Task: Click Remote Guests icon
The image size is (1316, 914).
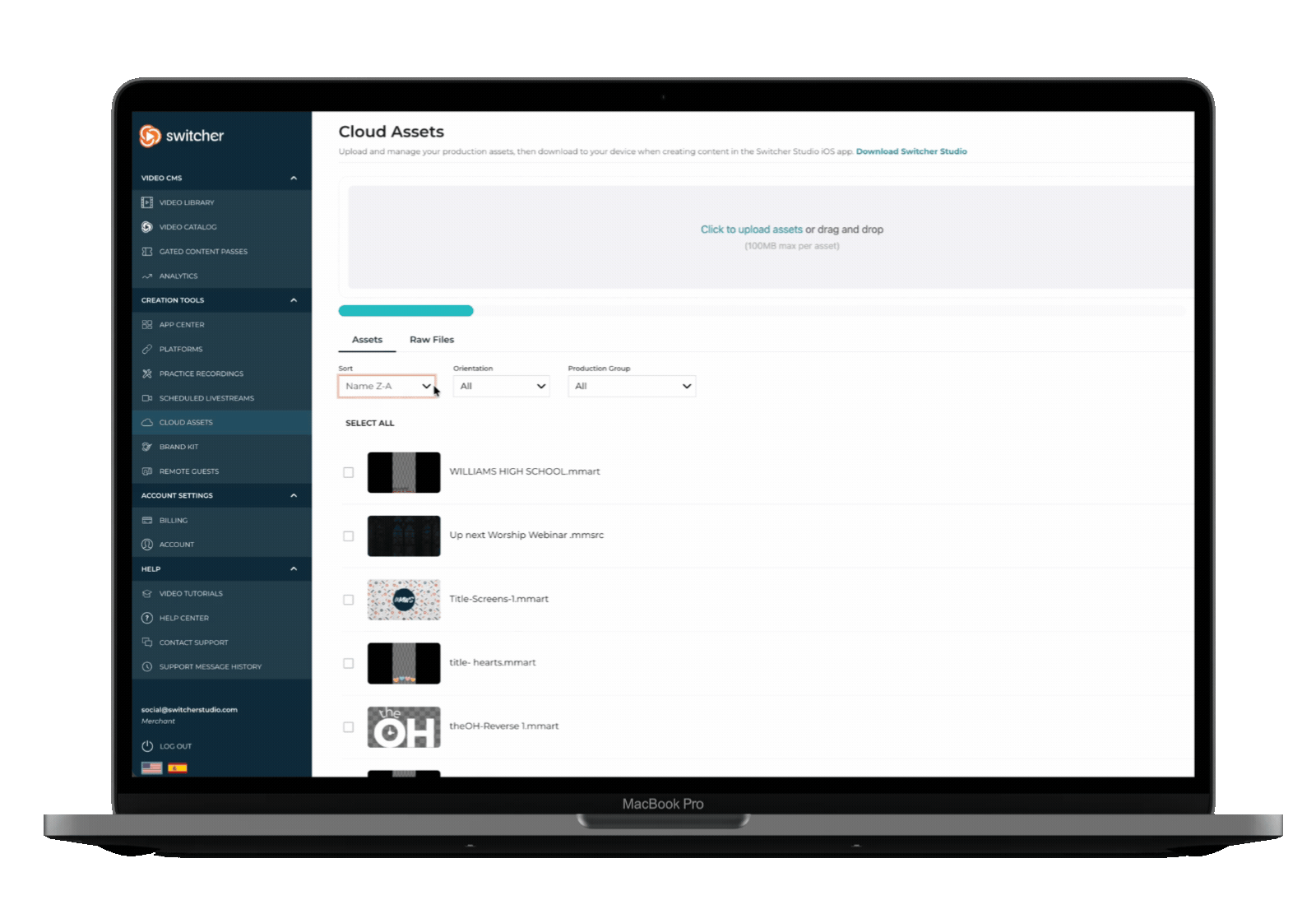Action: pos(147,471)
